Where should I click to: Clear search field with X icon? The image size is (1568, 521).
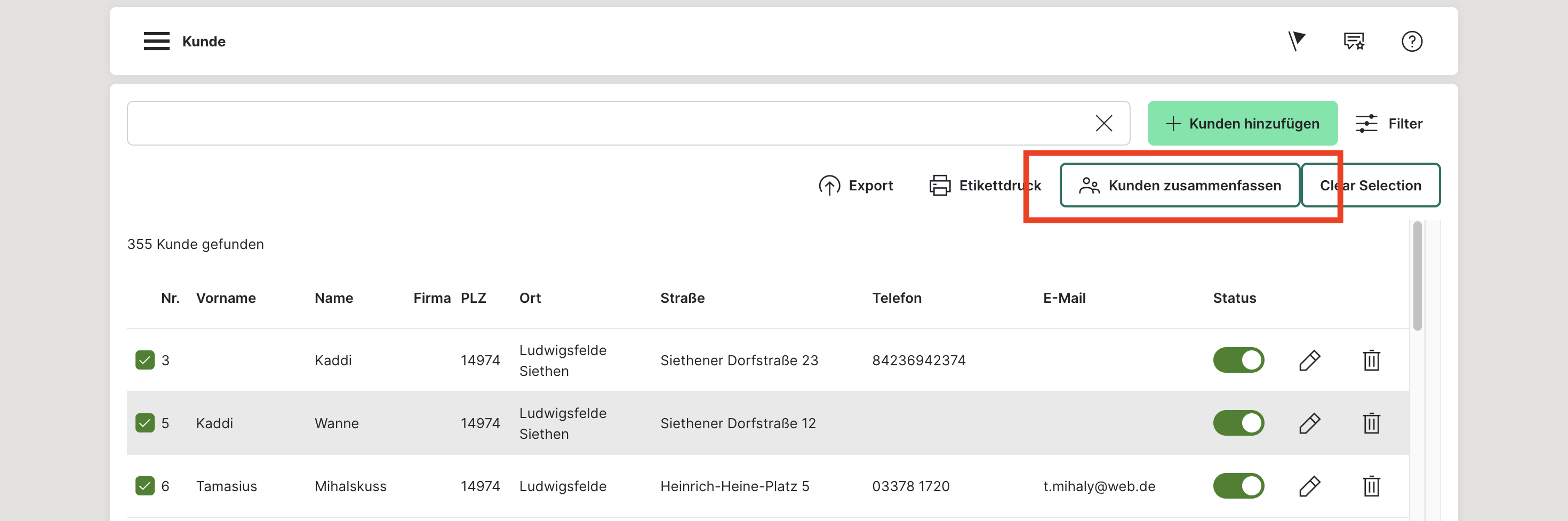click(1103, 124)
